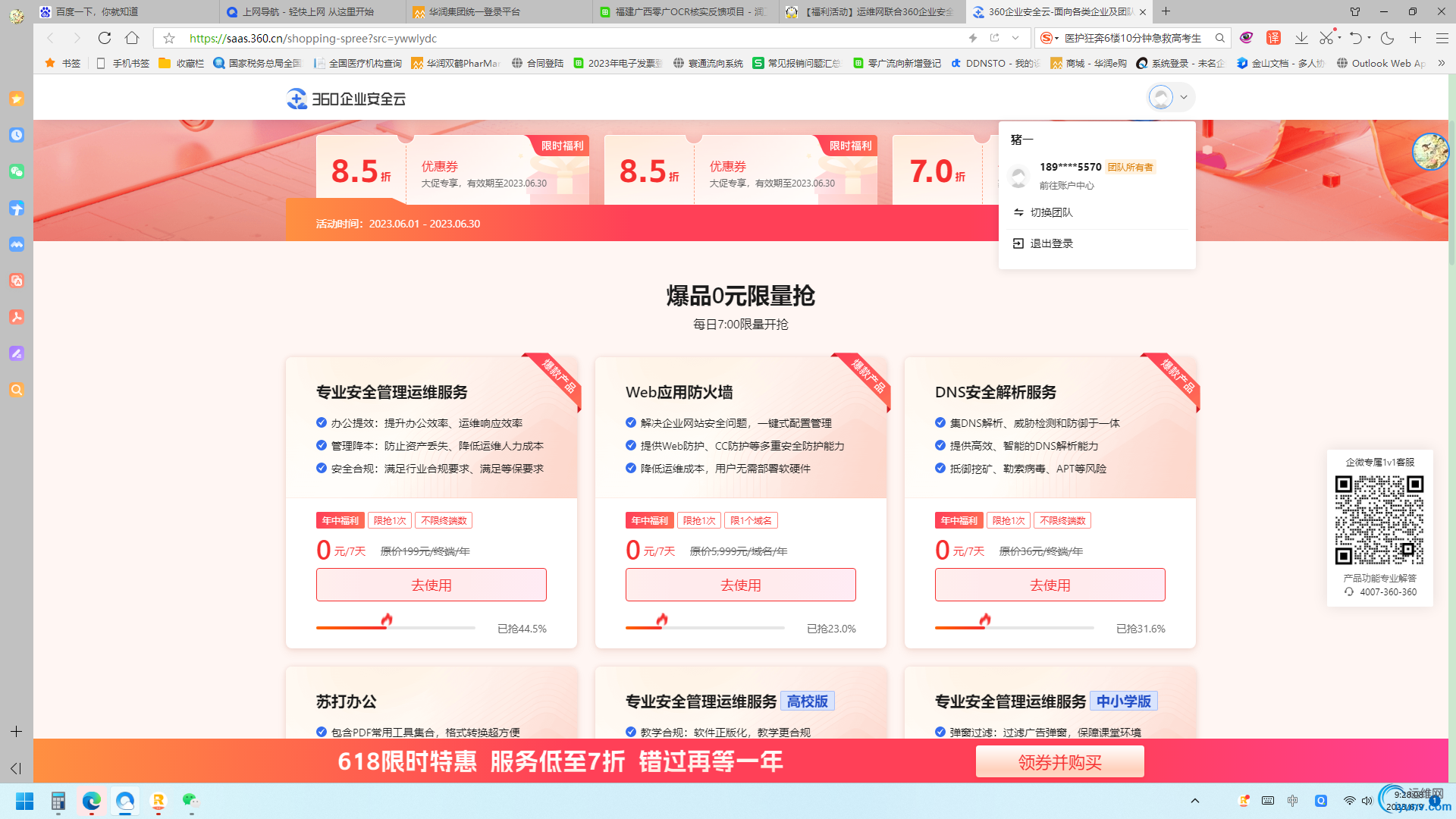1456x819 pixels.
Task: Switch to 百度一下 tab
Action: [126, 11]
